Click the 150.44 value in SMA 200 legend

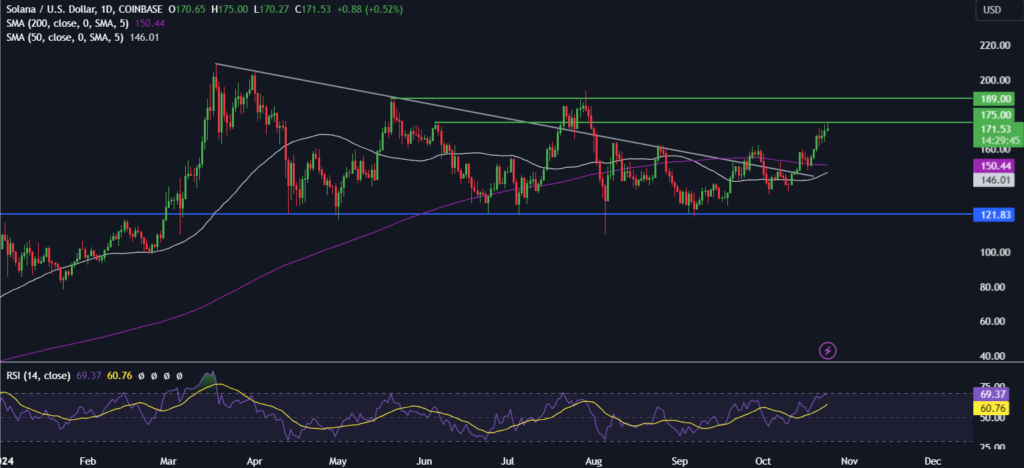(149, 23)
